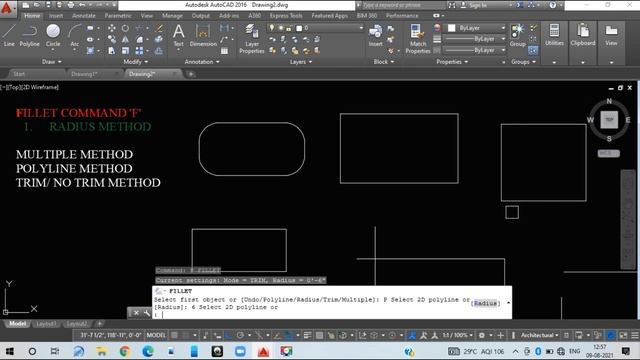This screenshot has height=360, width=640.
Task: Click in the command line input area
Action: click(x=333, y=315)
